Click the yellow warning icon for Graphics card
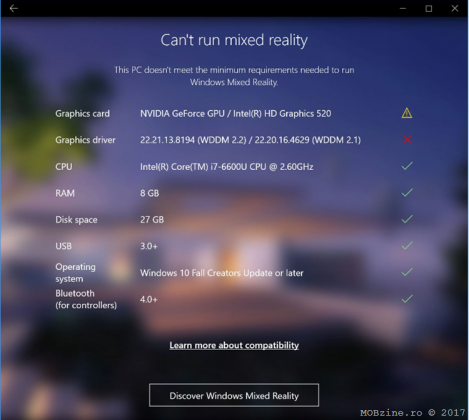The image size is (469, 420). point(407,113)
